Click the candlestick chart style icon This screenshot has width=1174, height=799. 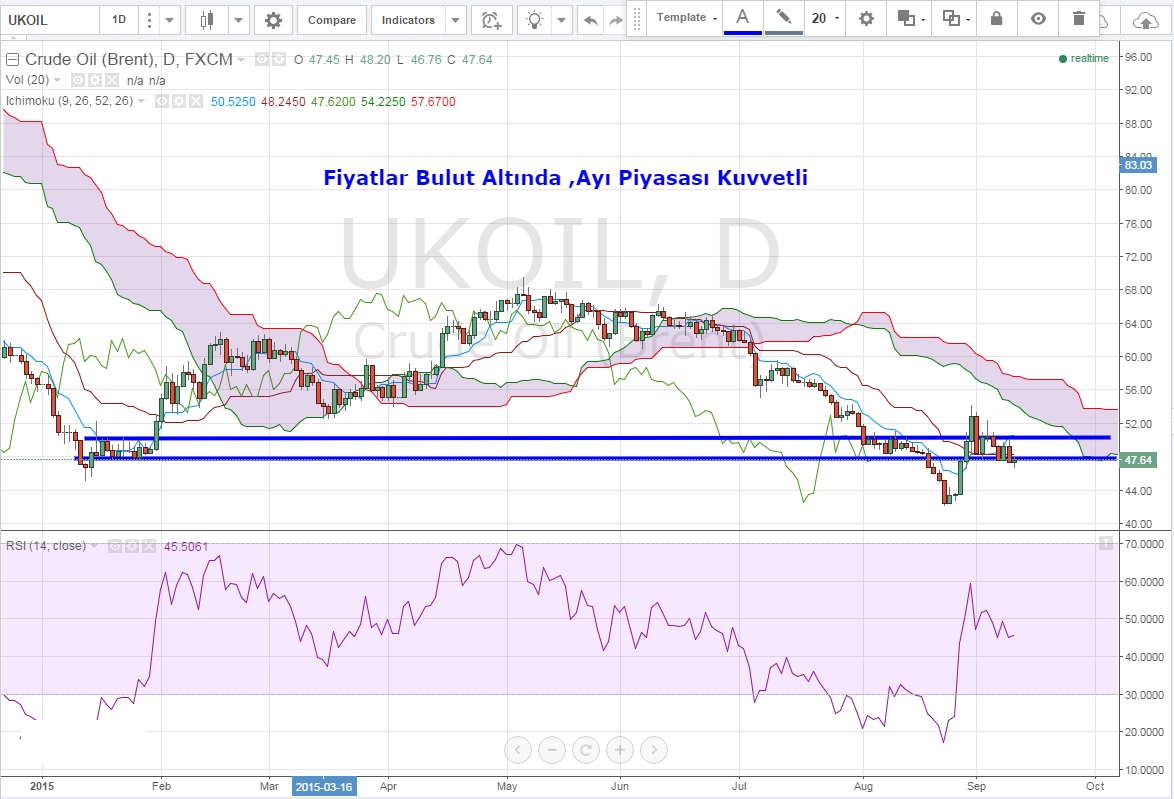208,20
